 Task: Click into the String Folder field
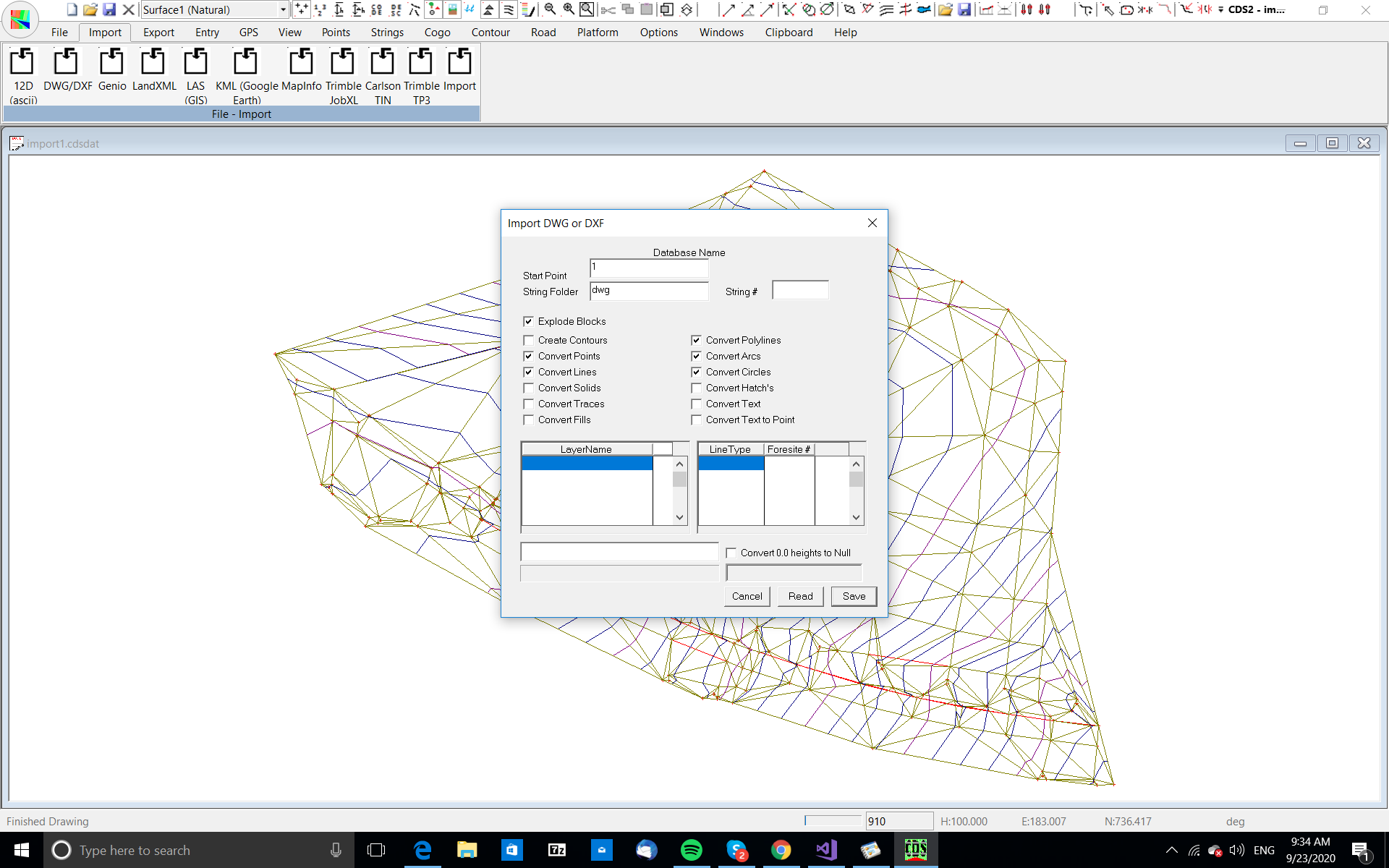click(x=648, y=291)
